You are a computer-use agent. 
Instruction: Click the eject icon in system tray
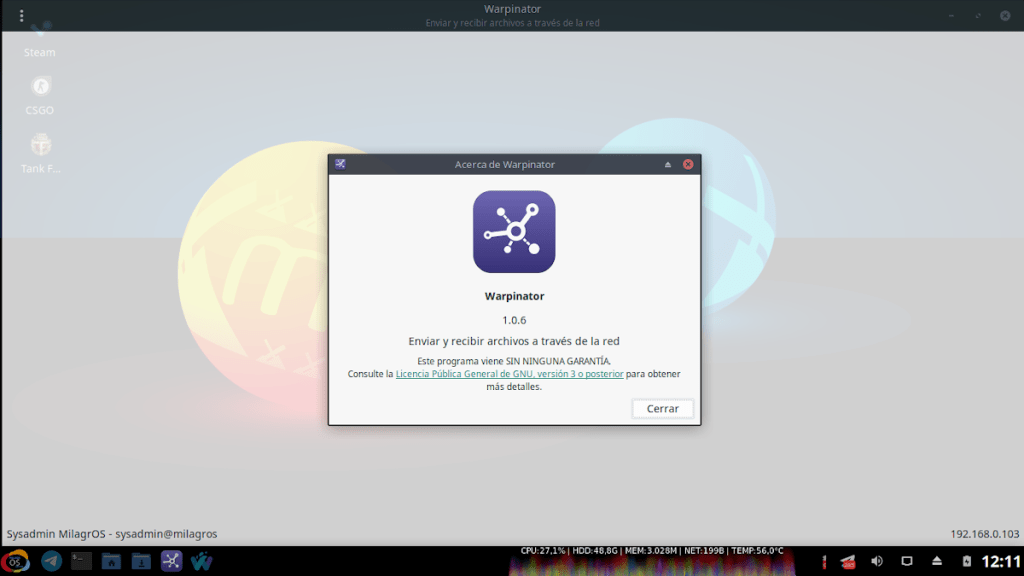click(x=937, y=561)
